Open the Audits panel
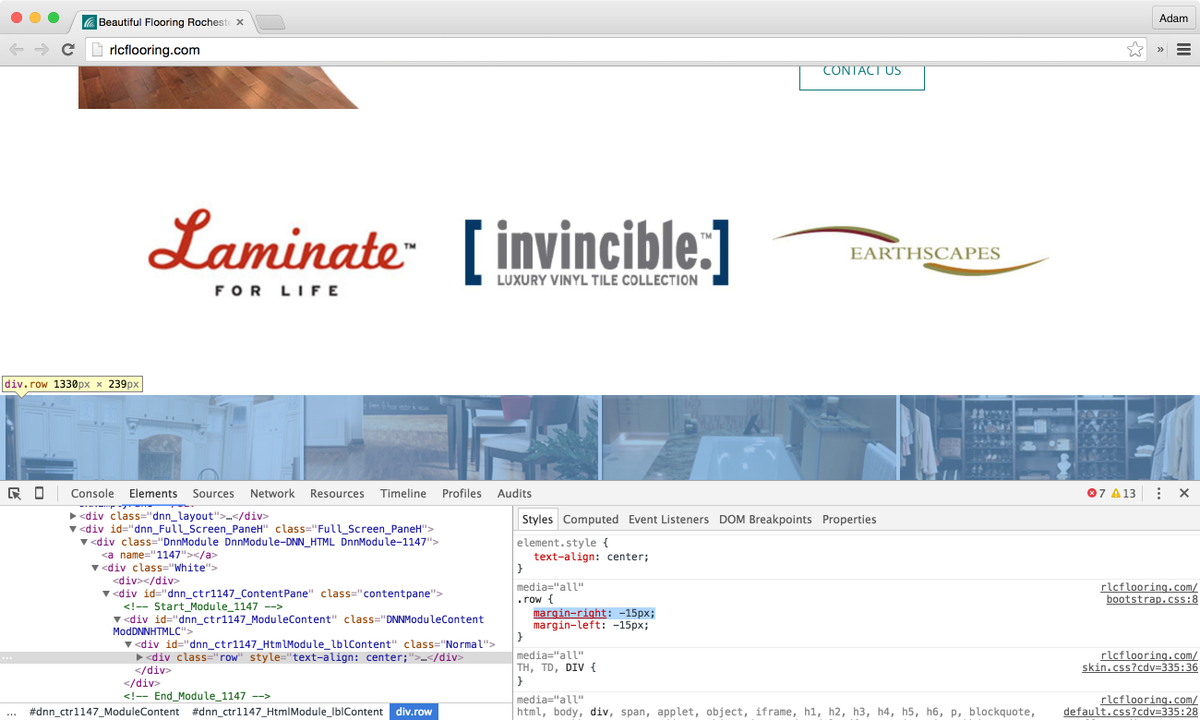Image resolution: width=1200 pixels, height=720 pixels. point(514,493)
